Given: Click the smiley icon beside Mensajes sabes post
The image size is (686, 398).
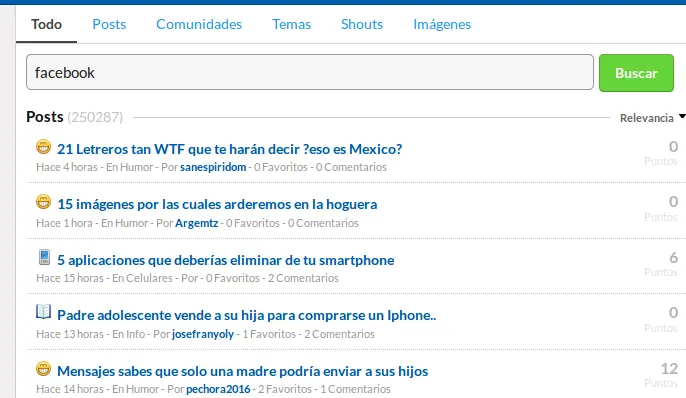Looking at the screenshot, I should coord(43,369).
